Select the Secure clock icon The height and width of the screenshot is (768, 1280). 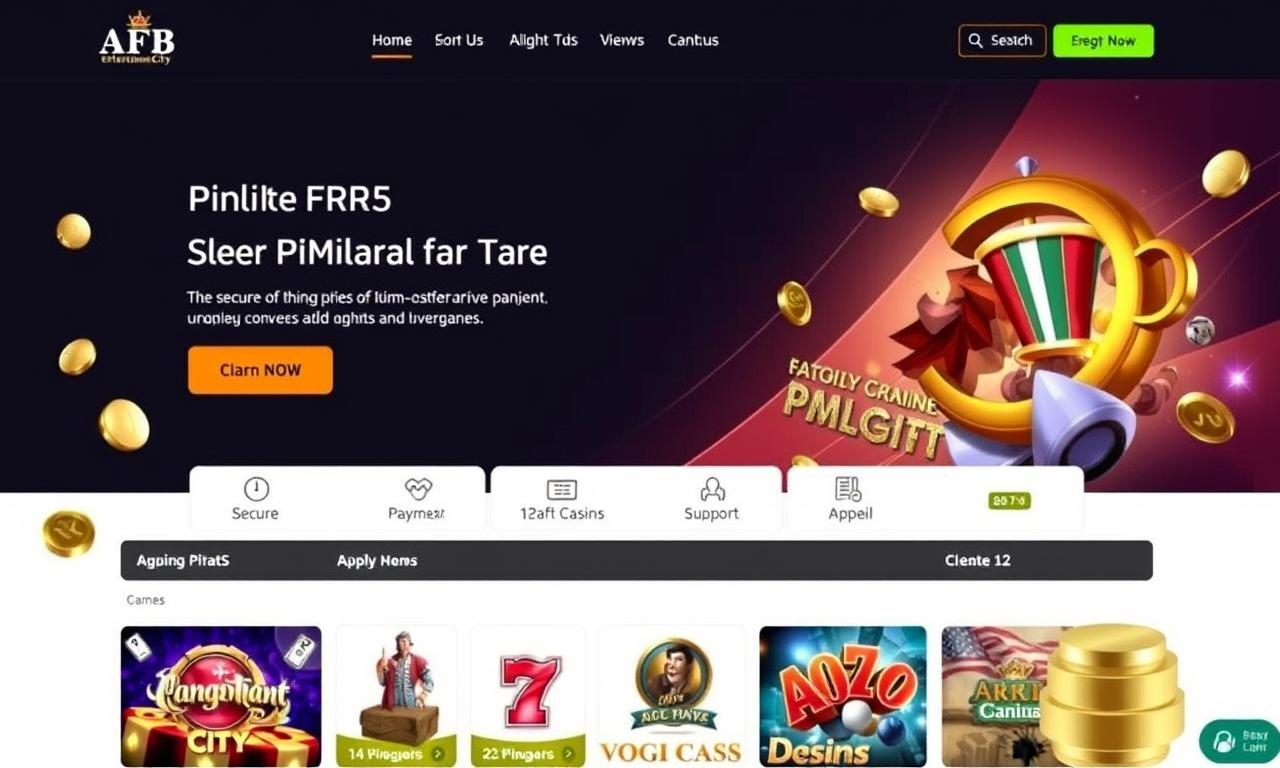(256, 489)
